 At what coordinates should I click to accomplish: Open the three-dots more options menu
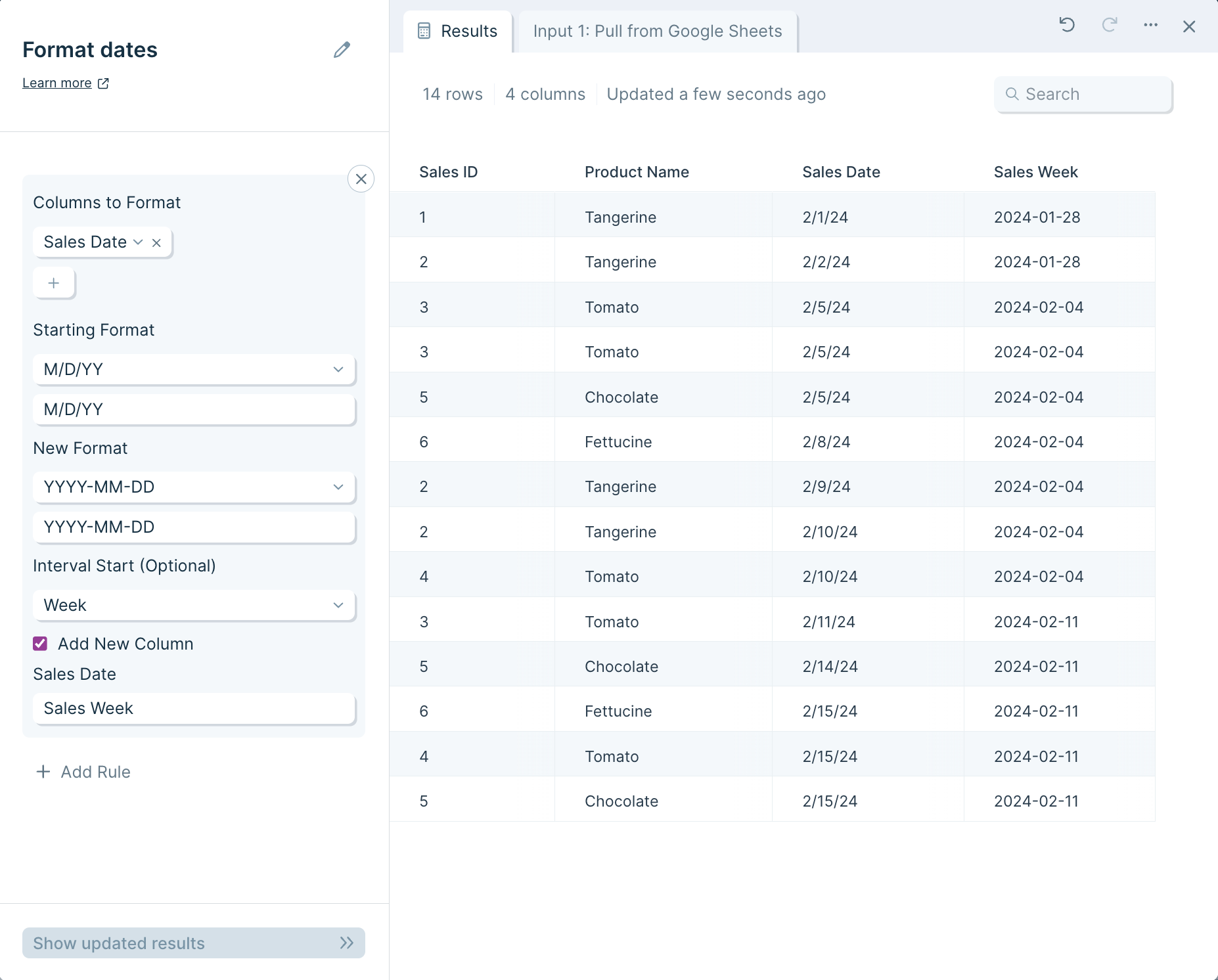(x=1150, y=26)
